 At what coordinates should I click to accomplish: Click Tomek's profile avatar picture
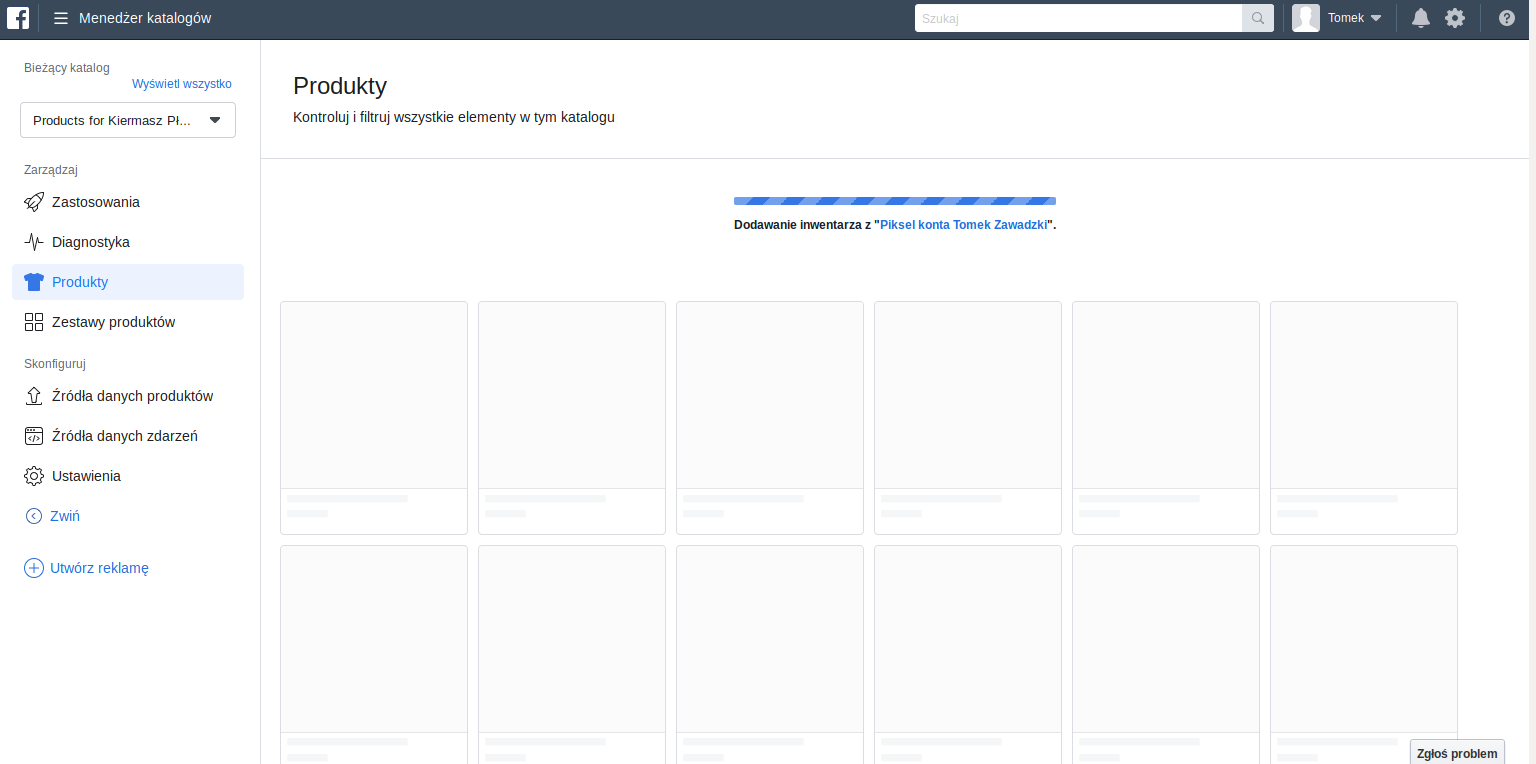point(1306,18)
